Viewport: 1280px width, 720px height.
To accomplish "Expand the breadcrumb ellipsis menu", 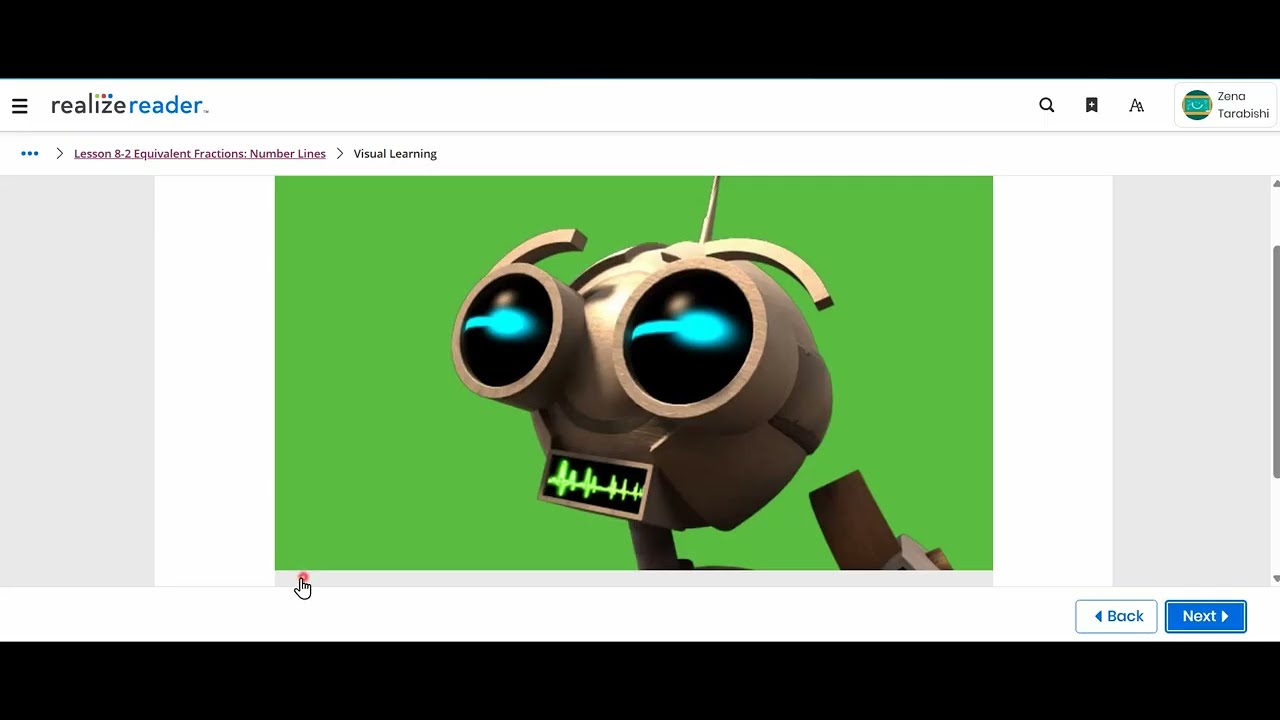I will (x=30, y=154).
